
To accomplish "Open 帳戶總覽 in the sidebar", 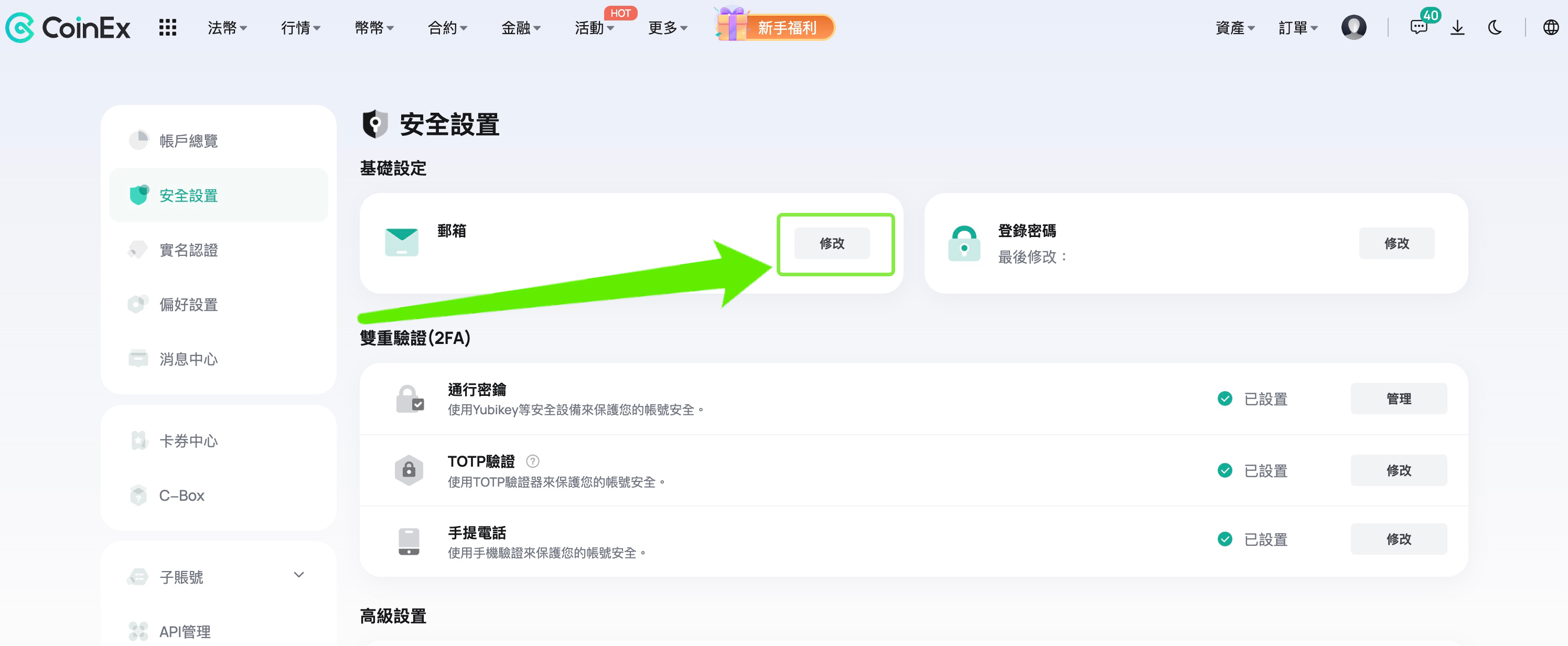I will coord(219,141).
